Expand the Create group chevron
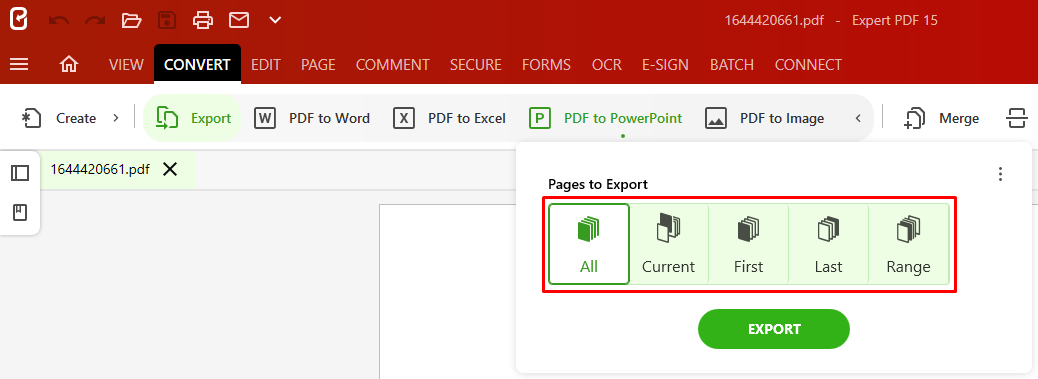 pos(116,118)
